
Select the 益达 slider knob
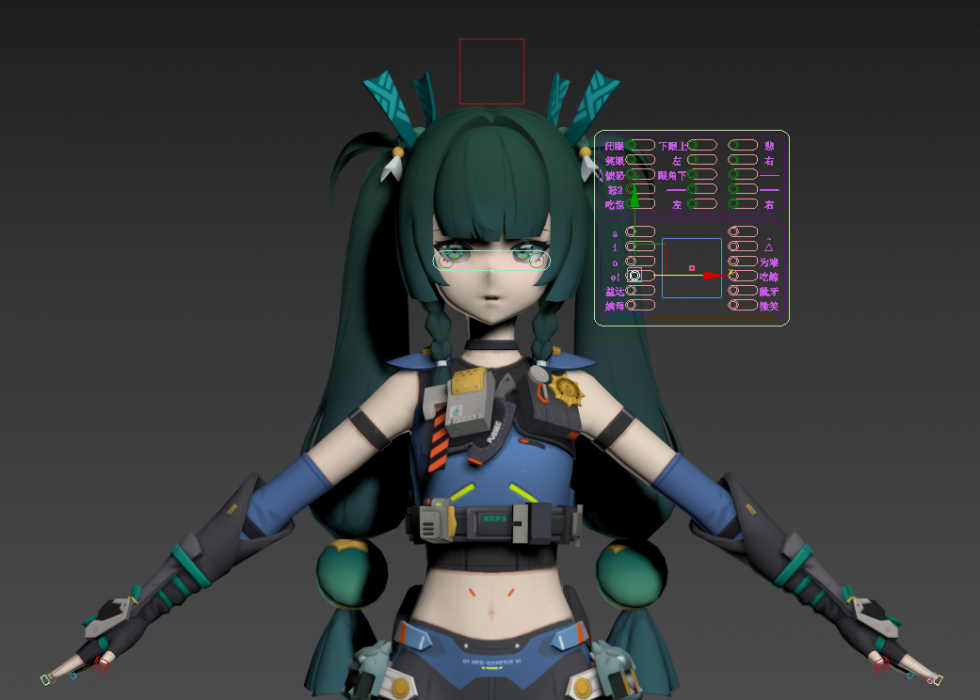coord(631,291)
